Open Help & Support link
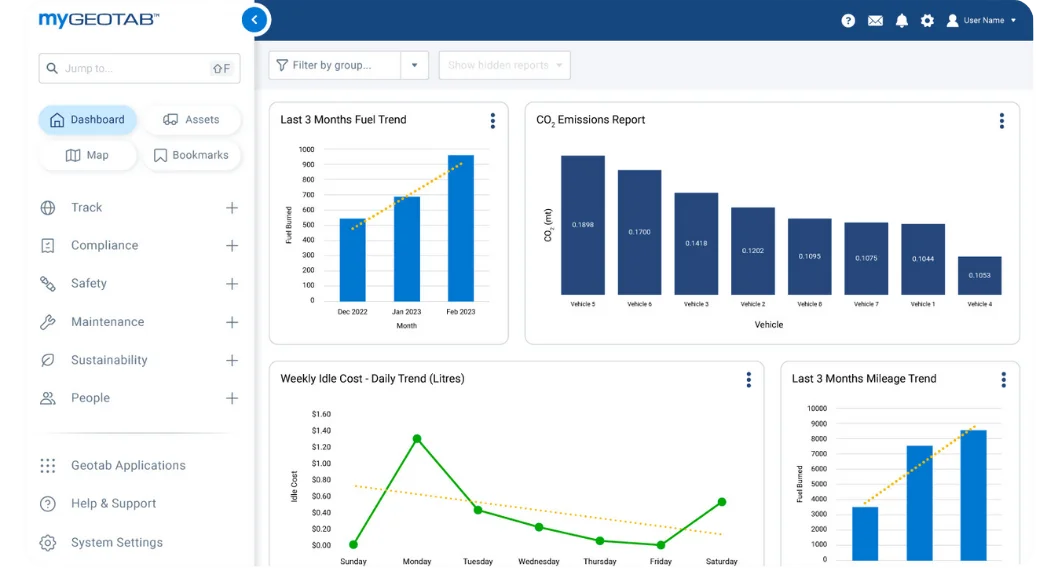Viewport: 1058px width, 568px height. pos(113,504)
